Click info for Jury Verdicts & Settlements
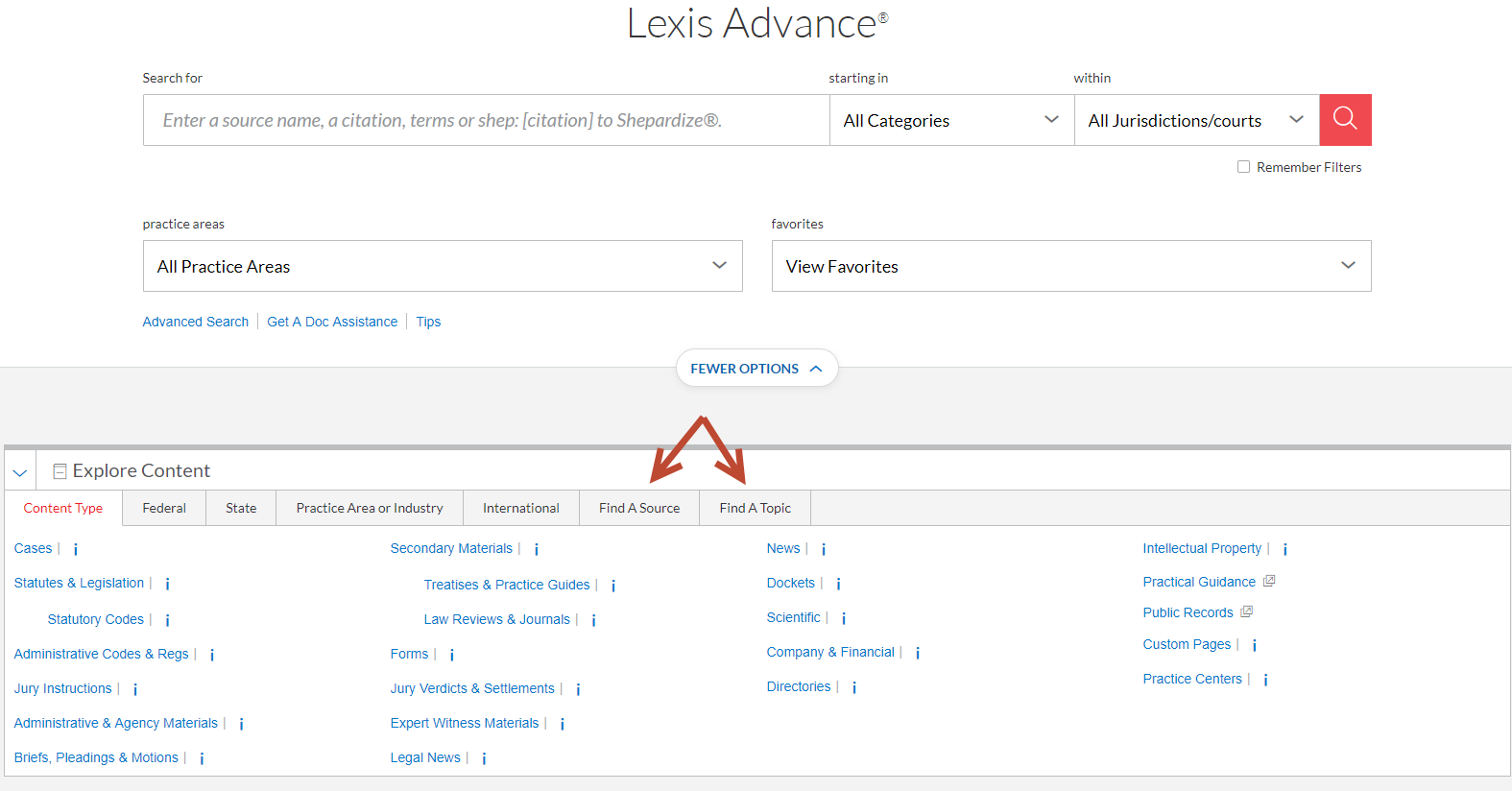 pos(579,689)
